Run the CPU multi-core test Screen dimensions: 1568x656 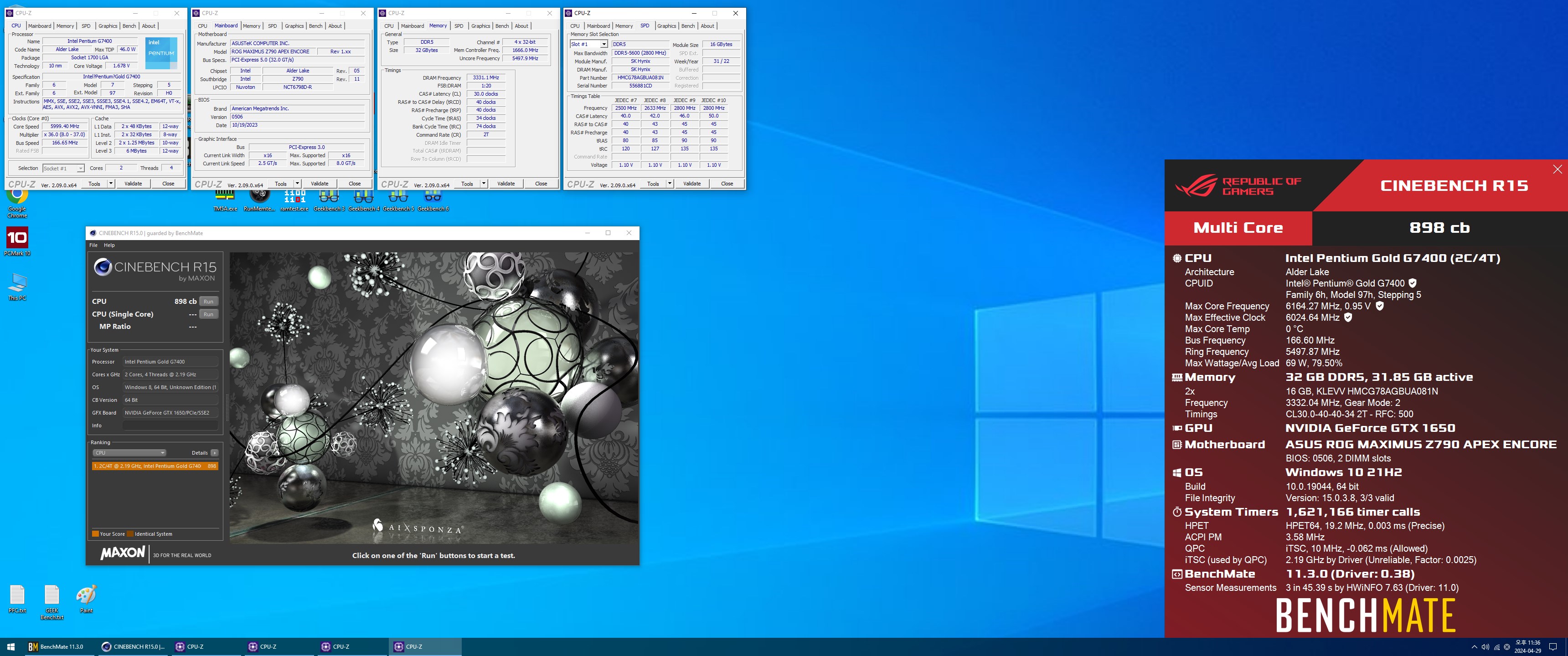(x=208, y=301)
